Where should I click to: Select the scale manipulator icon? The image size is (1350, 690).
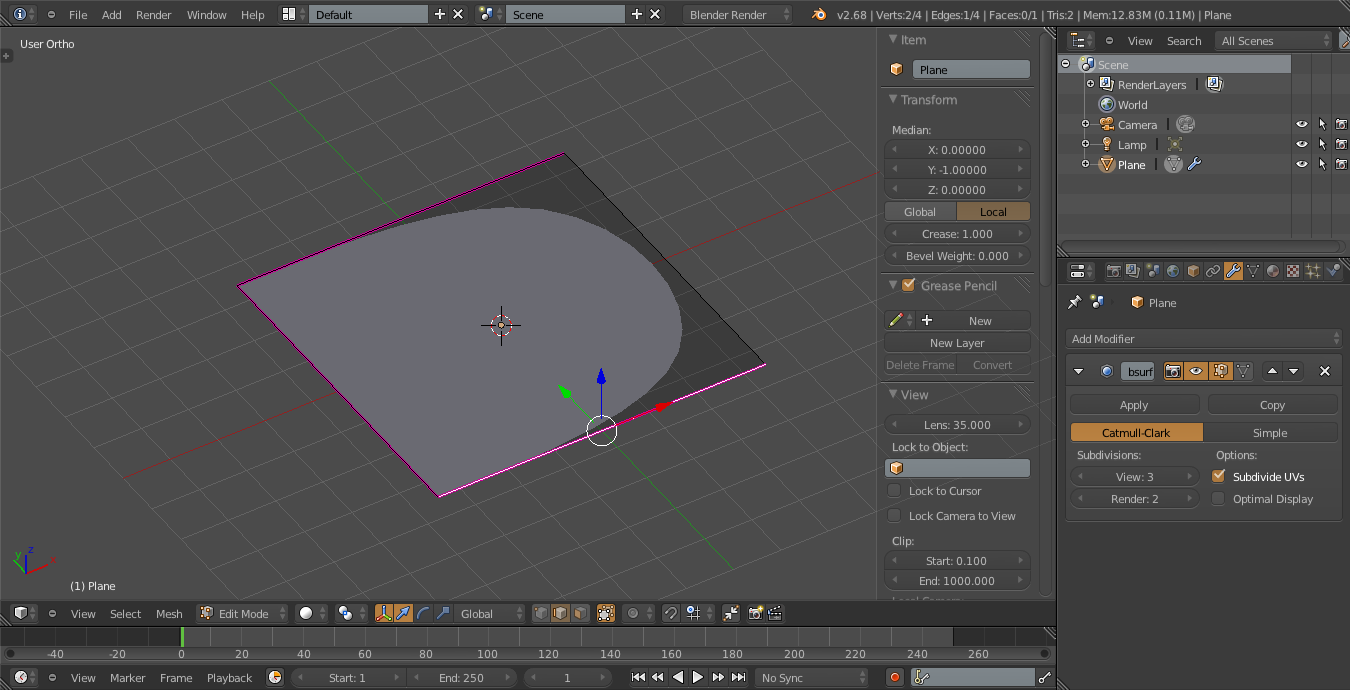(x=442, y=613)
